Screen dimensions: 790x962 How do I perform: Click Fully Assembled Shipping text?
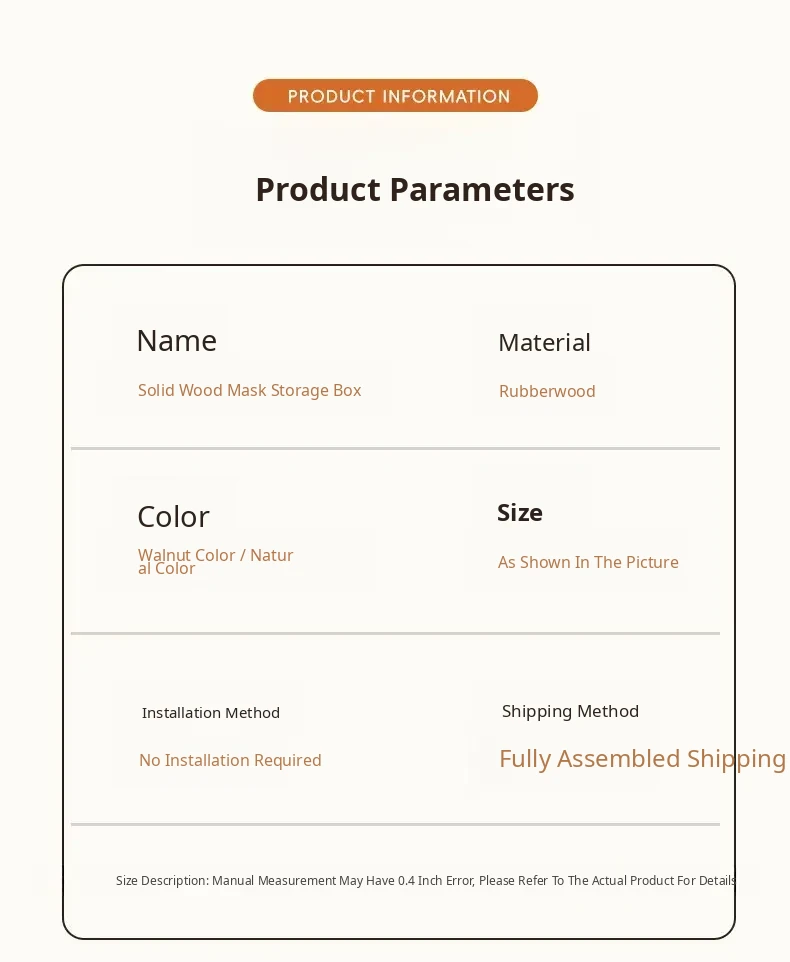(642, 759)
